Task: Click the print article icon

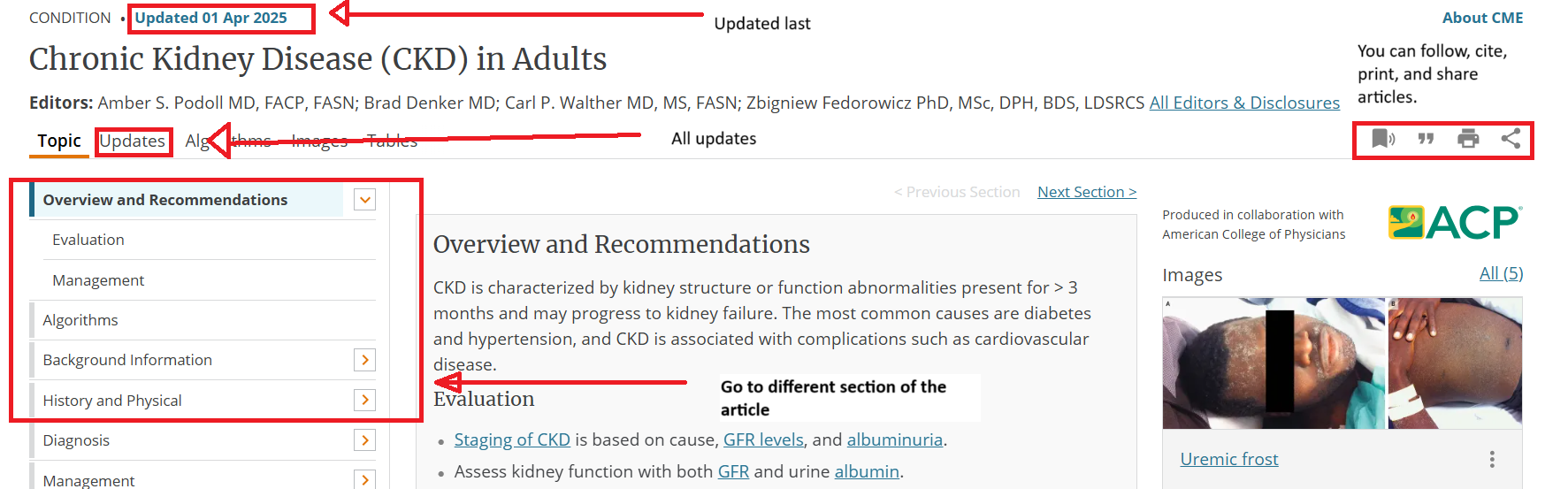Action: pyautogui.click(x=1468, y=139)
